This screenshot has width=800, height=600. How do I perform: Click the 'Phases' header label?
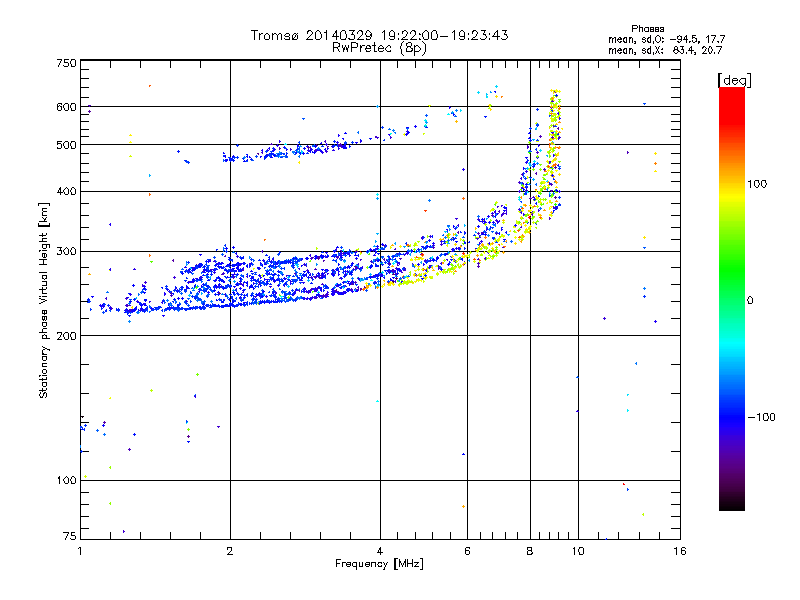point(647,29)
